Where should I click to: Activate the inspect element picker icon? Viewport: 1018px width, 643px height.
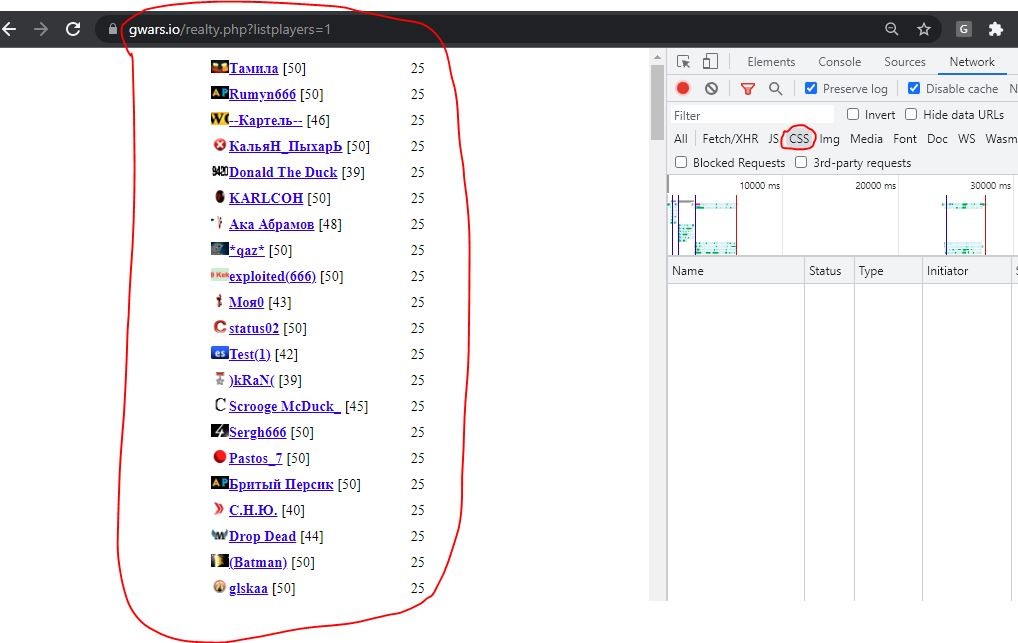pyautogui.click(x=683, y=62)
